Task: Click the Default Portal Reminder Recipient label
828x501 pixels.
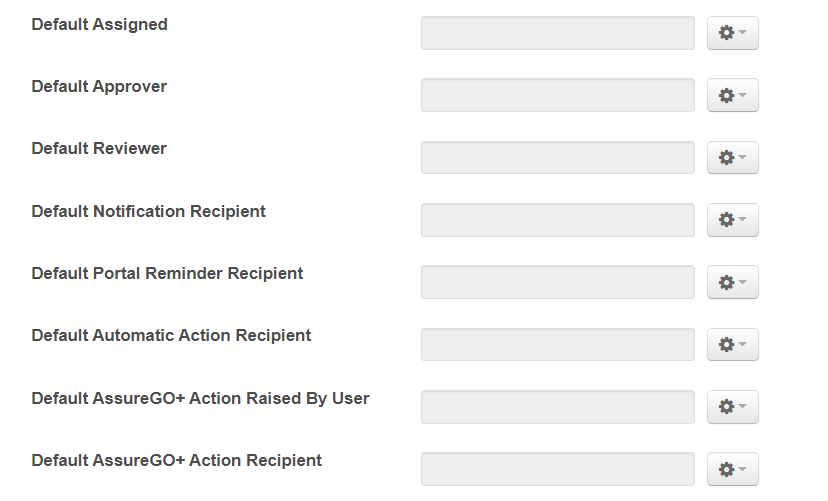Action: (x=167, y=273)
